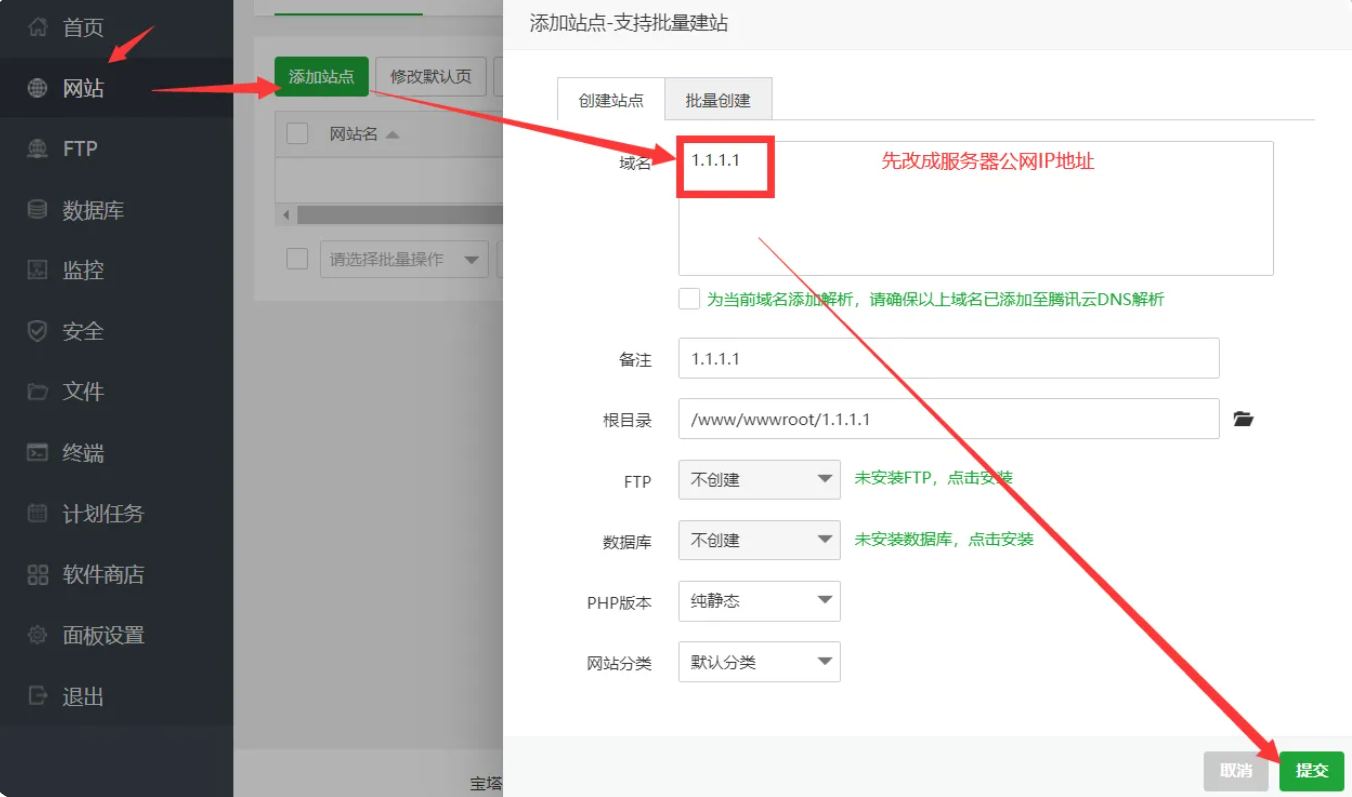Screen dimensions: 1352x797
Task: Open 网站分类 默认分类 dropdown
Action: click(x=759, y=662)
